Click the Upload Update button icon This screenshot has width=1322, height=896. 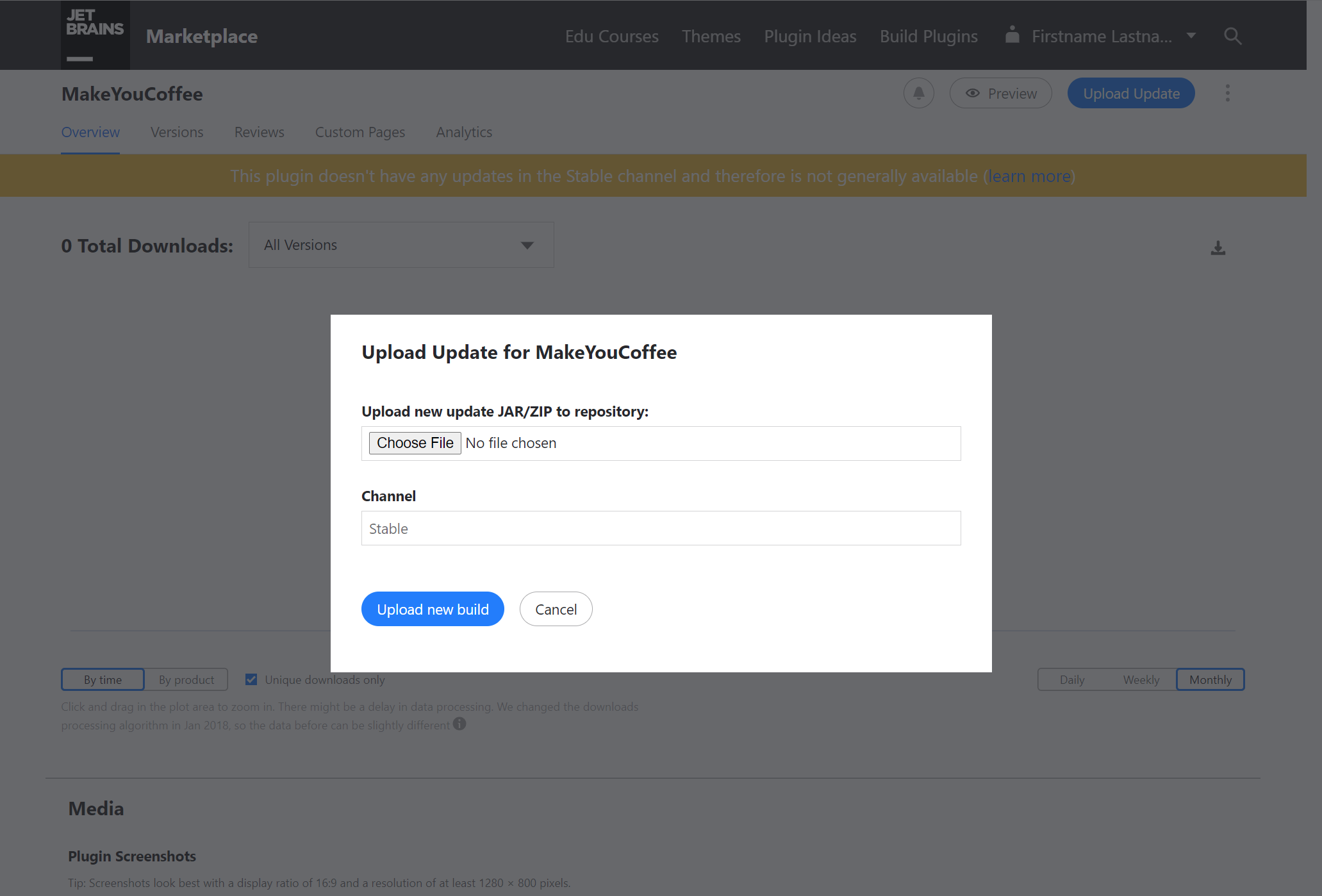point(1131,93)
